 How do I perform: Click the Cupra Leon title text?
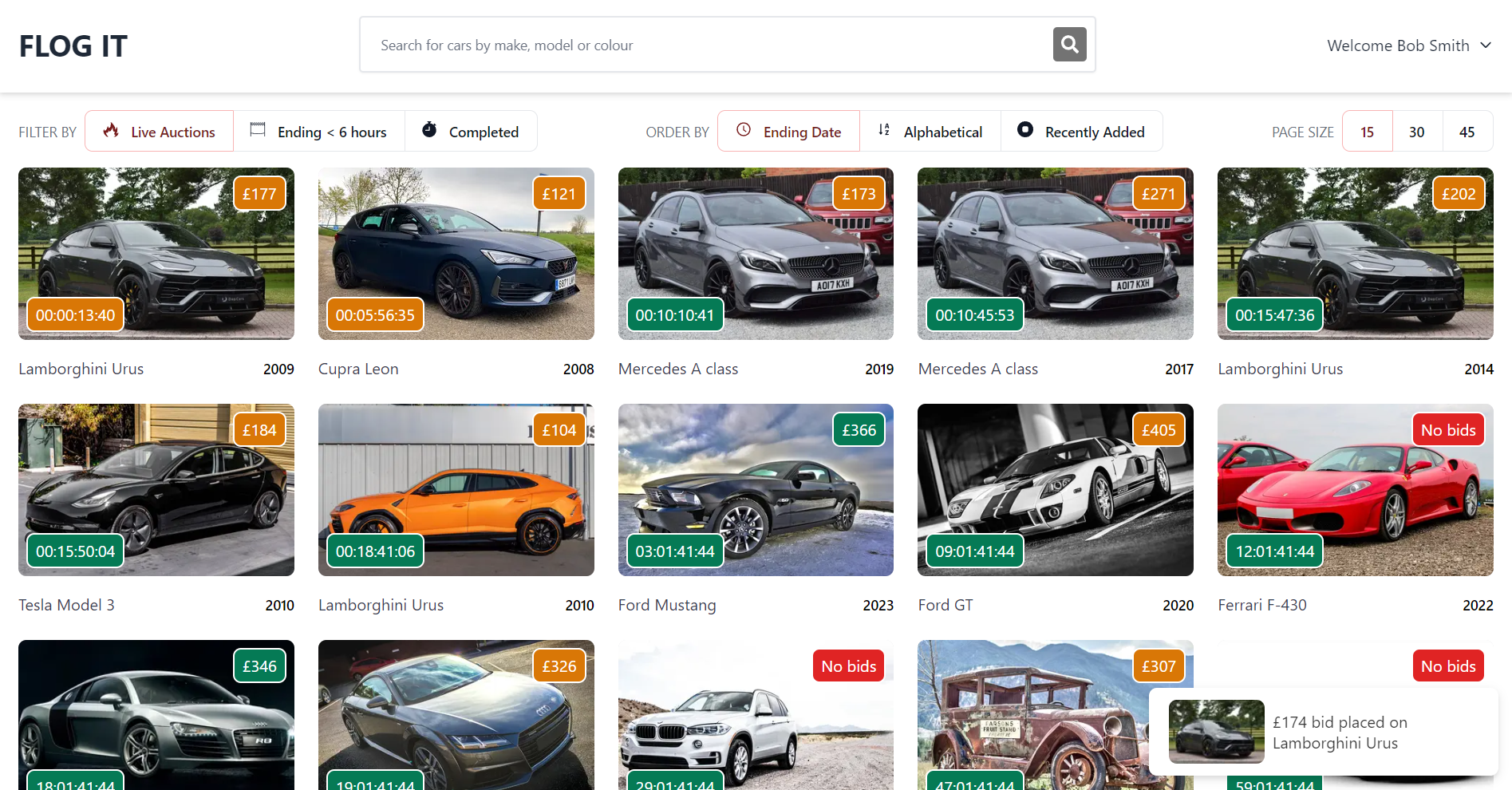[358, 369]
